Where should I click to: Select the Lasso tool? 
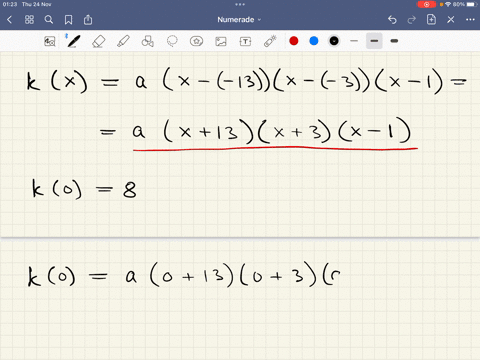point(172,41)
